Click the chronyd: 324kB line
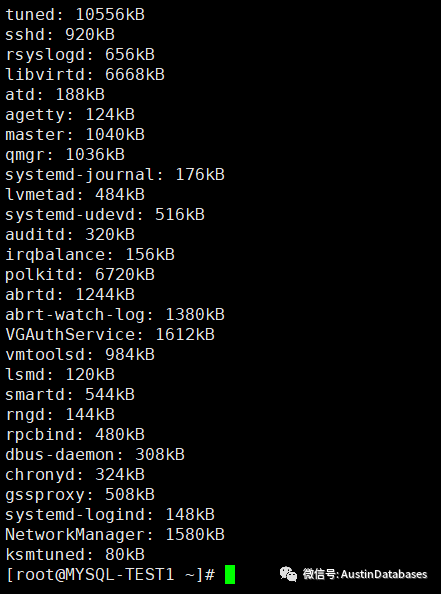 click(75, 475)
